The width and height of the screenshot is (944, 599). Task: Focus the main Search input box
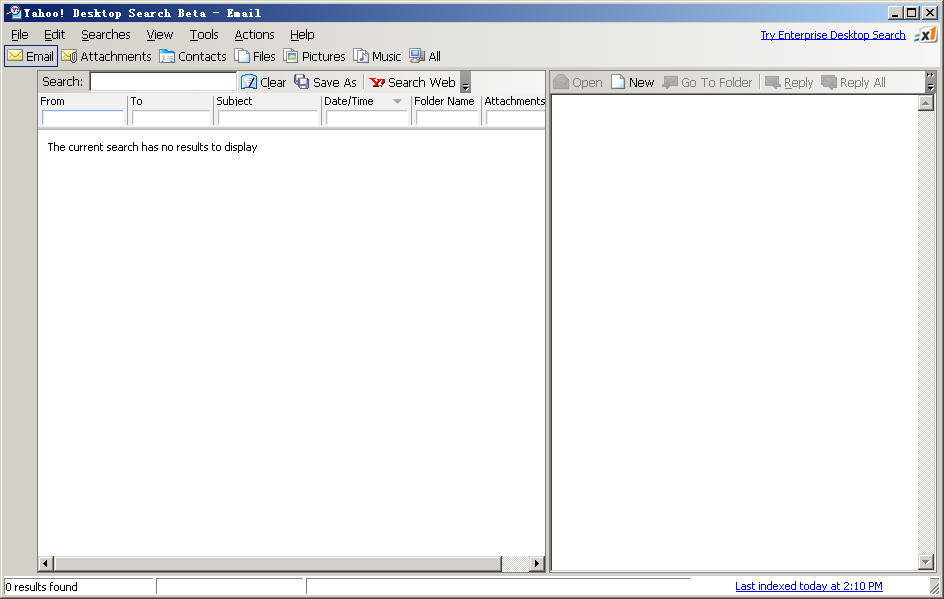[x=163, y=82]
